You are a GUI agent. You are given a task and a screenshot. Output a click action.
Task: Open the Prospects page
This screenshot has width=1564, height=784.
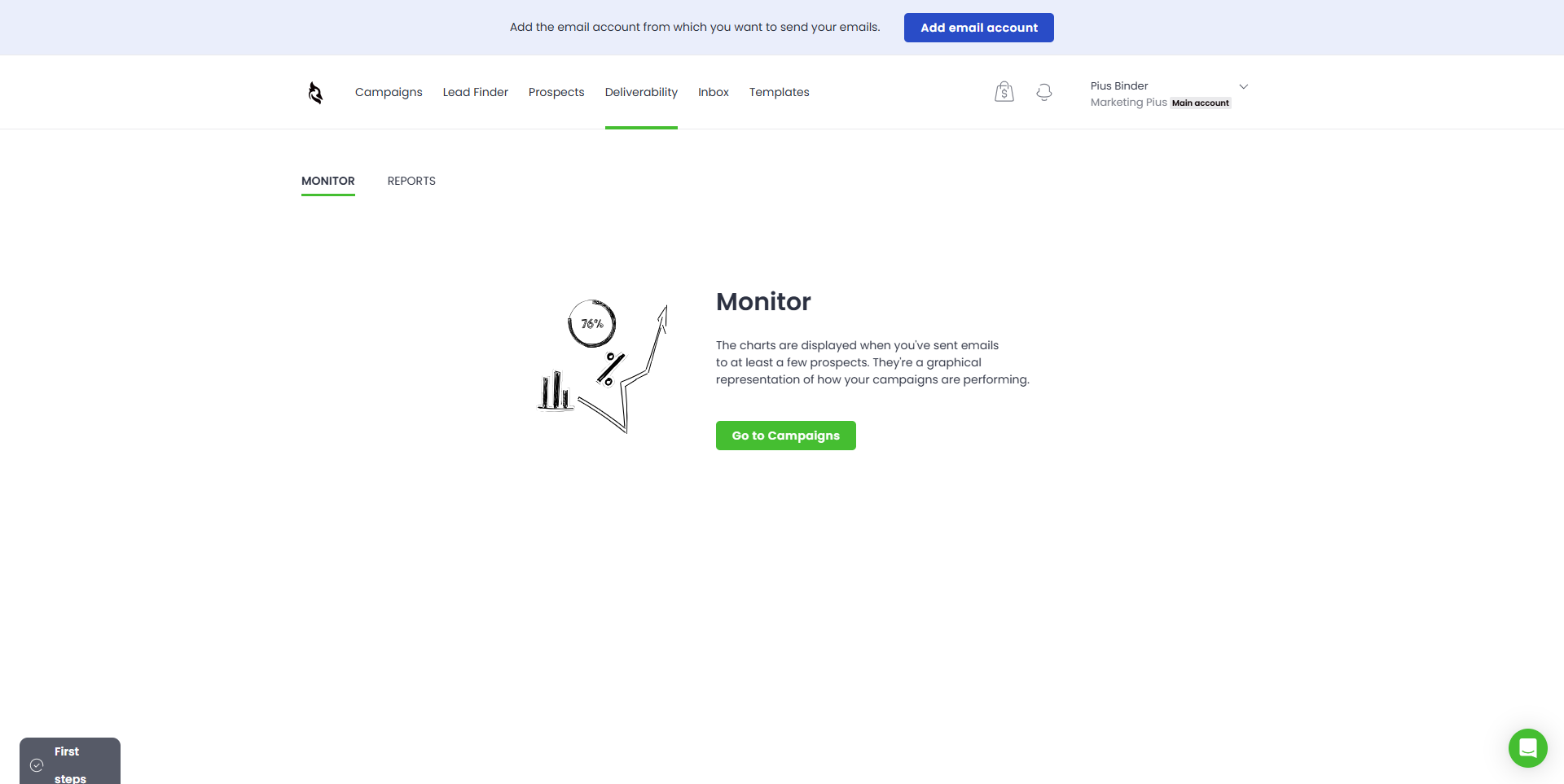(556, 92)
